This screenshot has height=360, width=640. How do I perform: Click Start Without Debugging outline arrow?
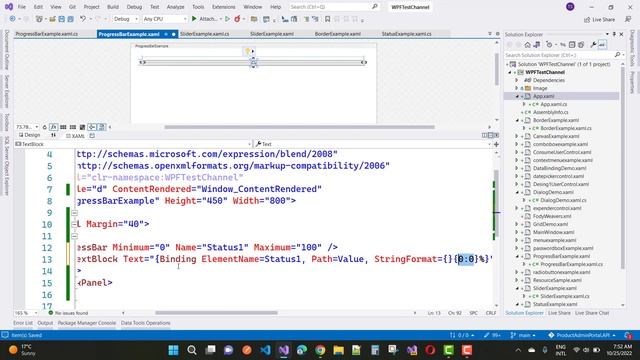coord(227,19)
